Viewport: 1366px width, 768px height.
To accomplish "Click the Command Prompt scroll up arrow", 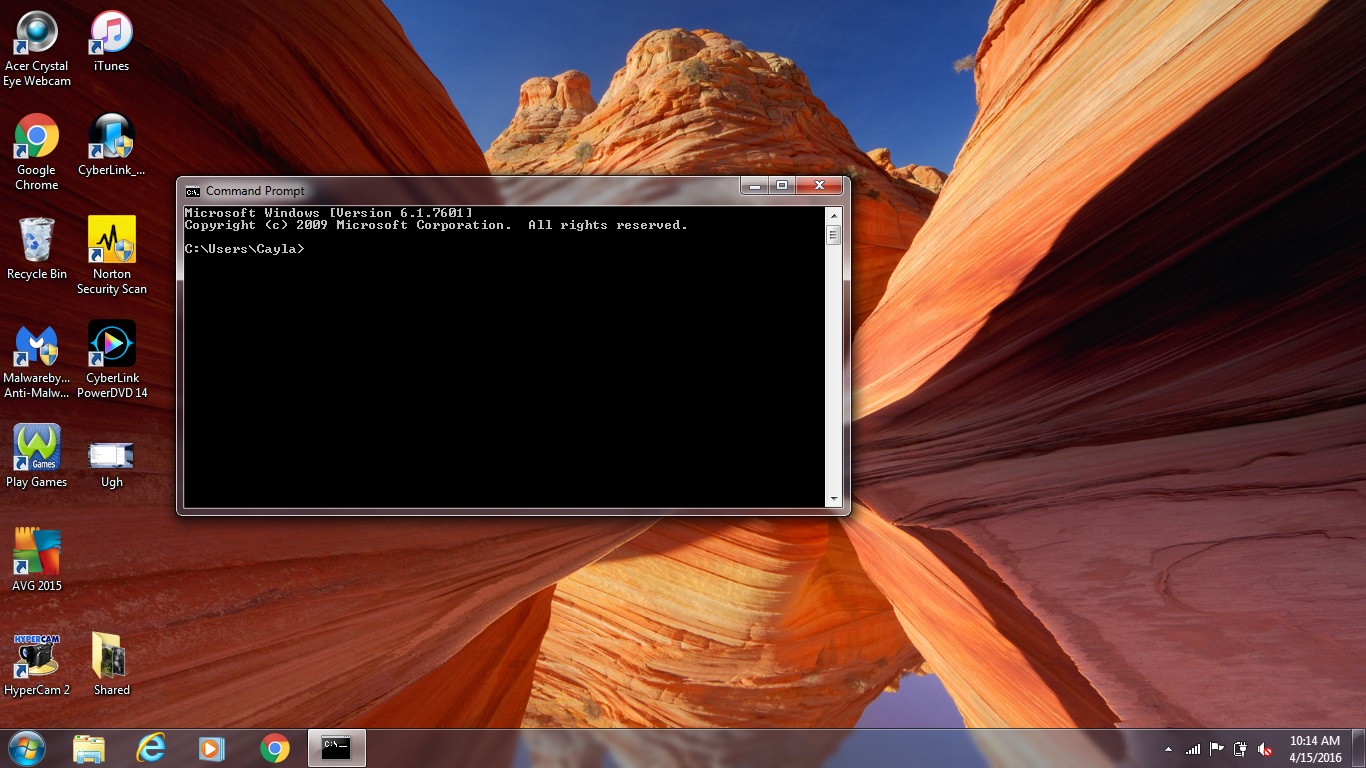I will tap(833, 215).
